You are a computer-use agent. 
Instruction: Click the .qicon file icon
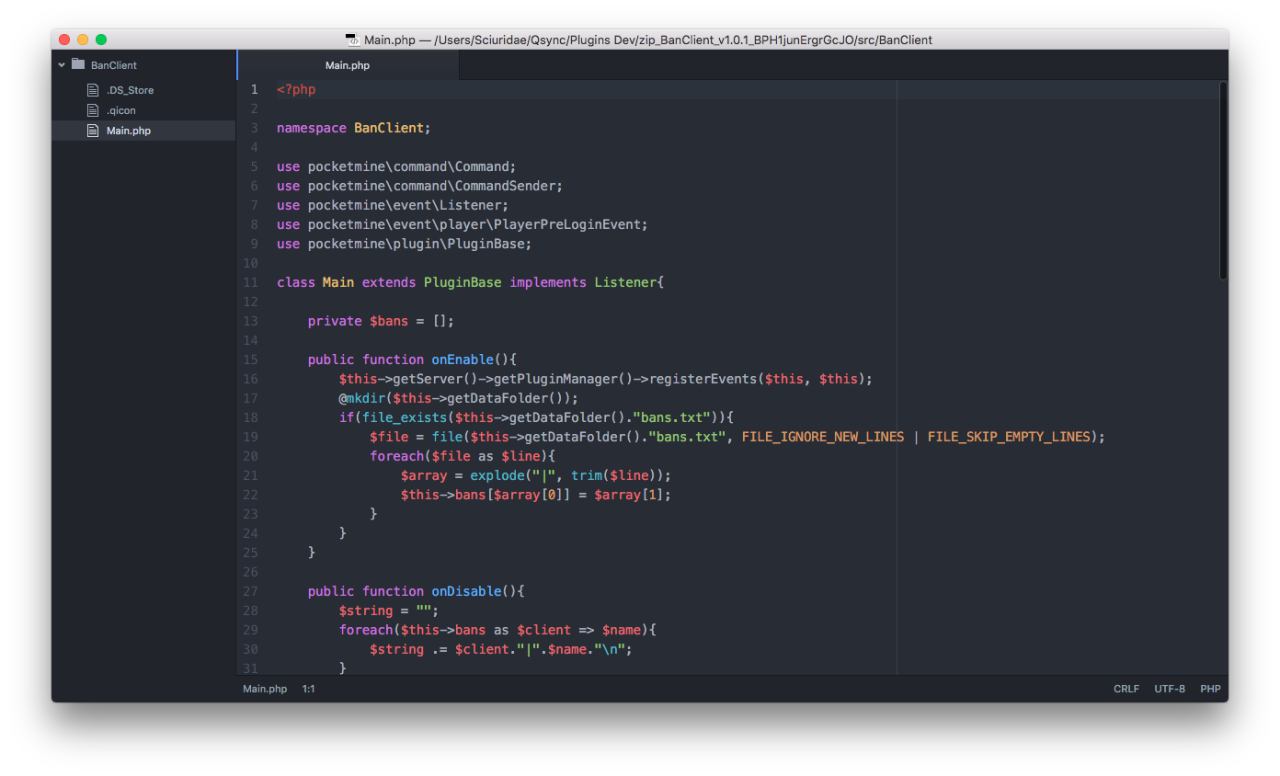tap(91, 110)
